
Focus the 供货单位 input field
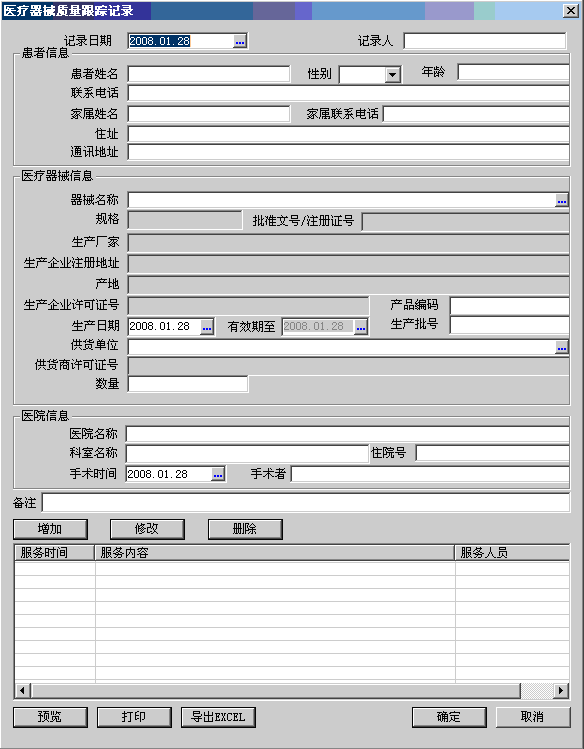click(342, 347)
